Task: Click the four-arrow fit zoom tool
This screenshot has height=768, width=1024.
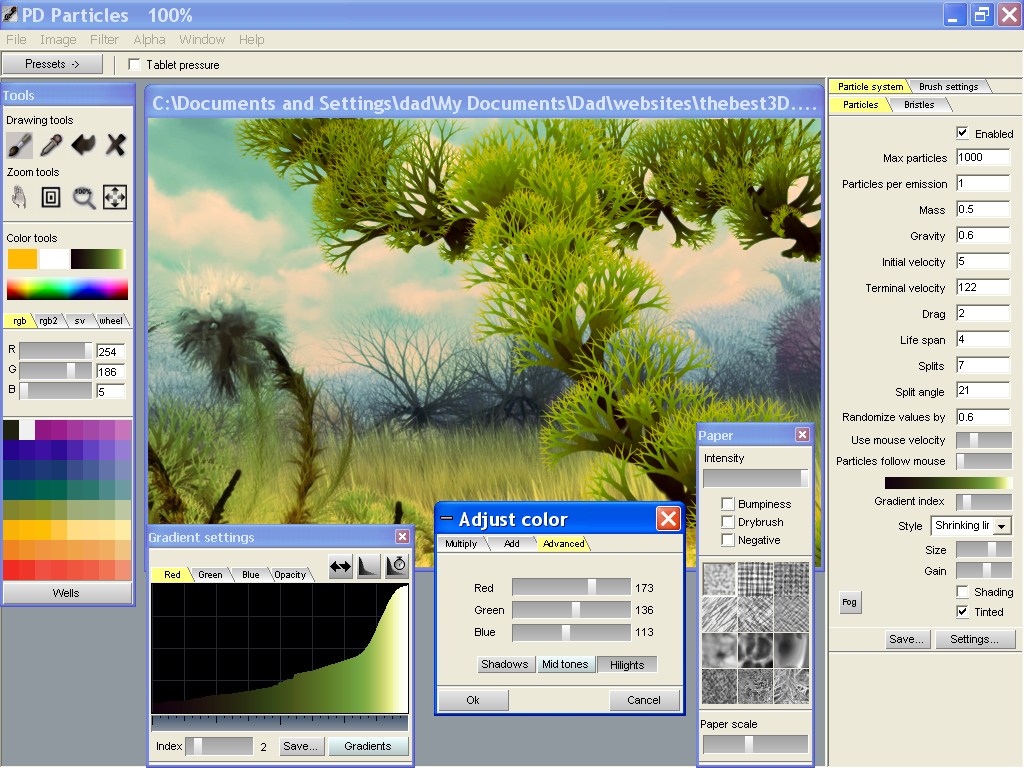Action: pos(115,197)
